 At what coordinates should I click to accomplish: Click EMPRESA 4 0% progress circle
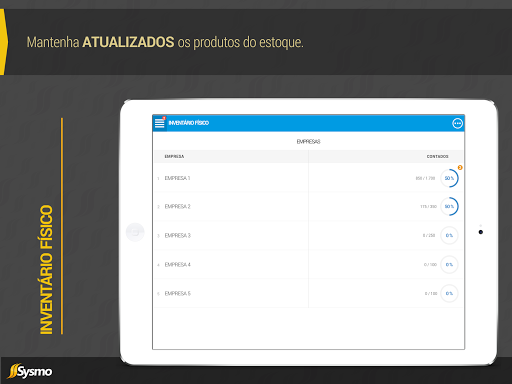pyautogui.click(x=449, y=265)
